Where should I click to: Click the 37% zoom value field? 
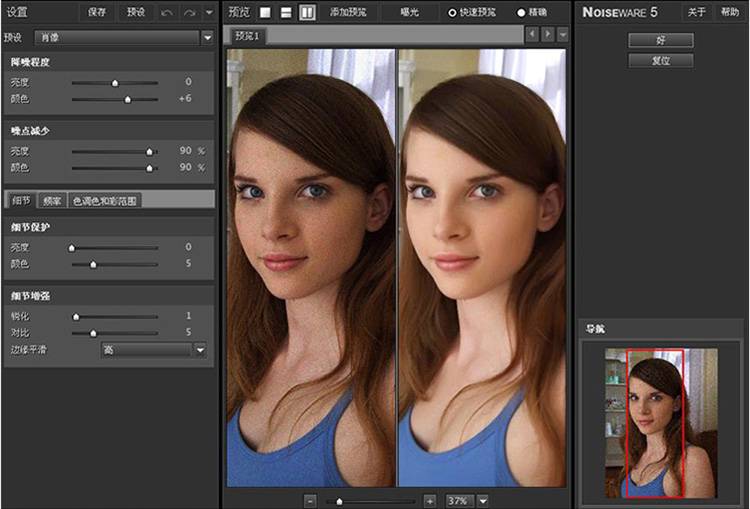point(459,501)
